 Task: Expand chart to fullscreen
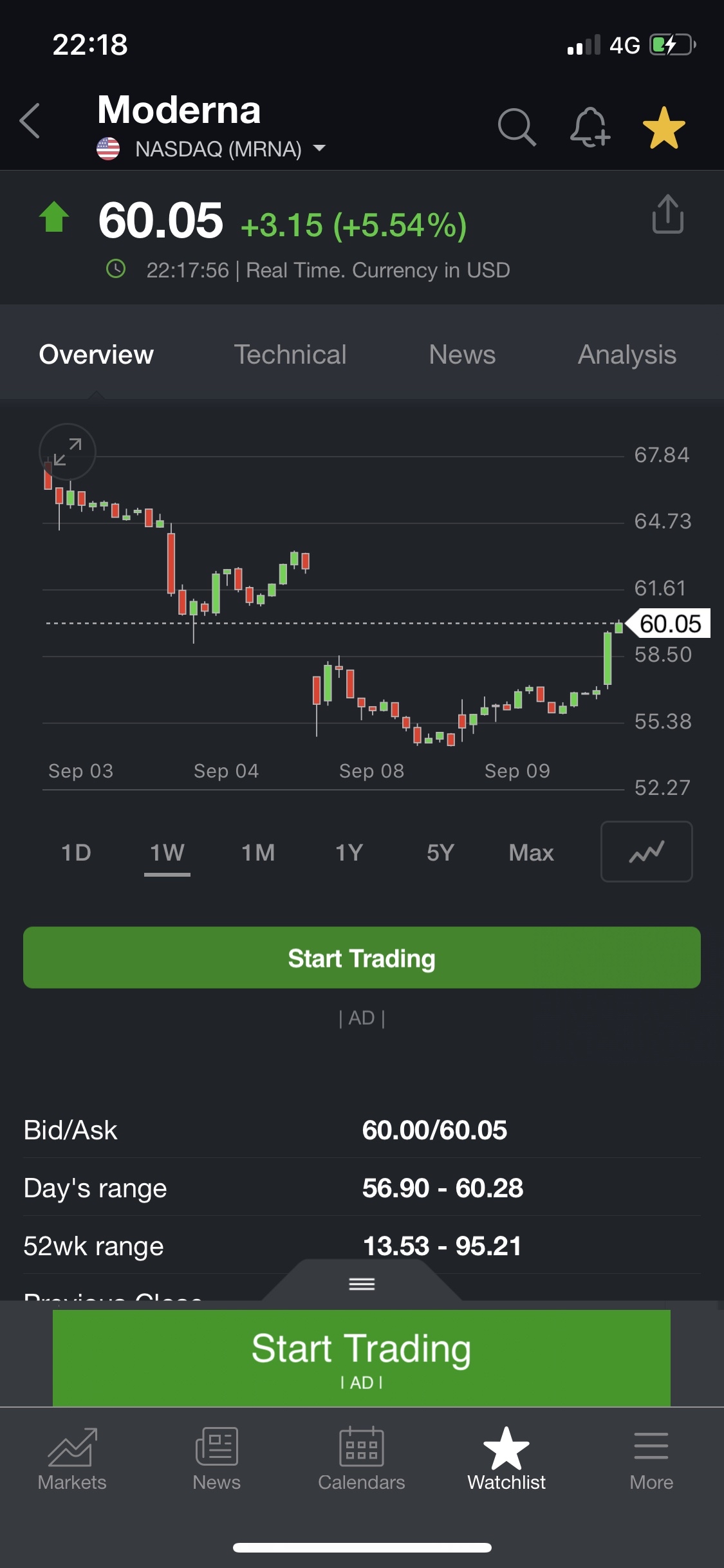(x=68, y=452)
